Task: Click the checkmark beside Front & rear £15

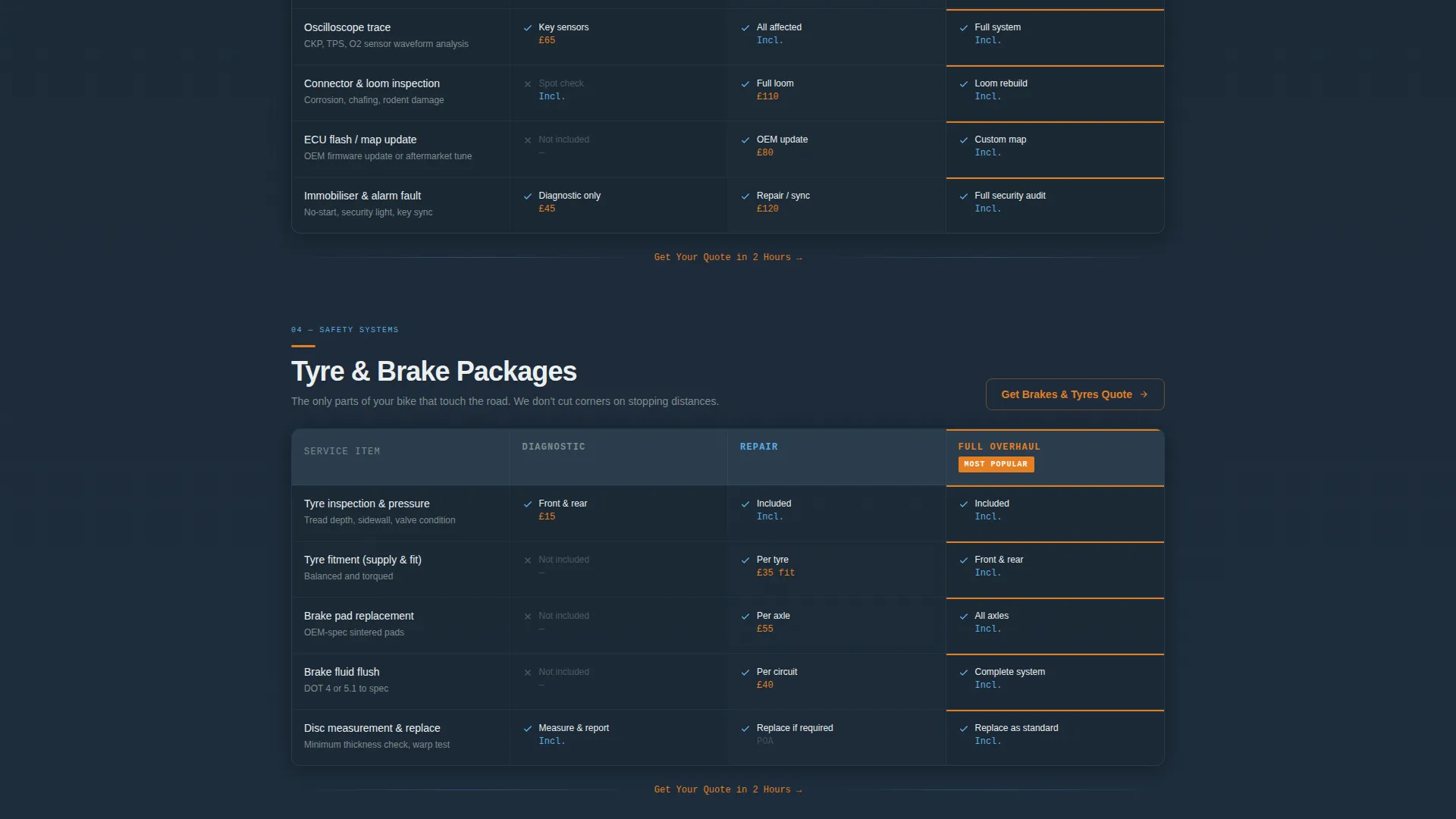Action: (528, 504)
